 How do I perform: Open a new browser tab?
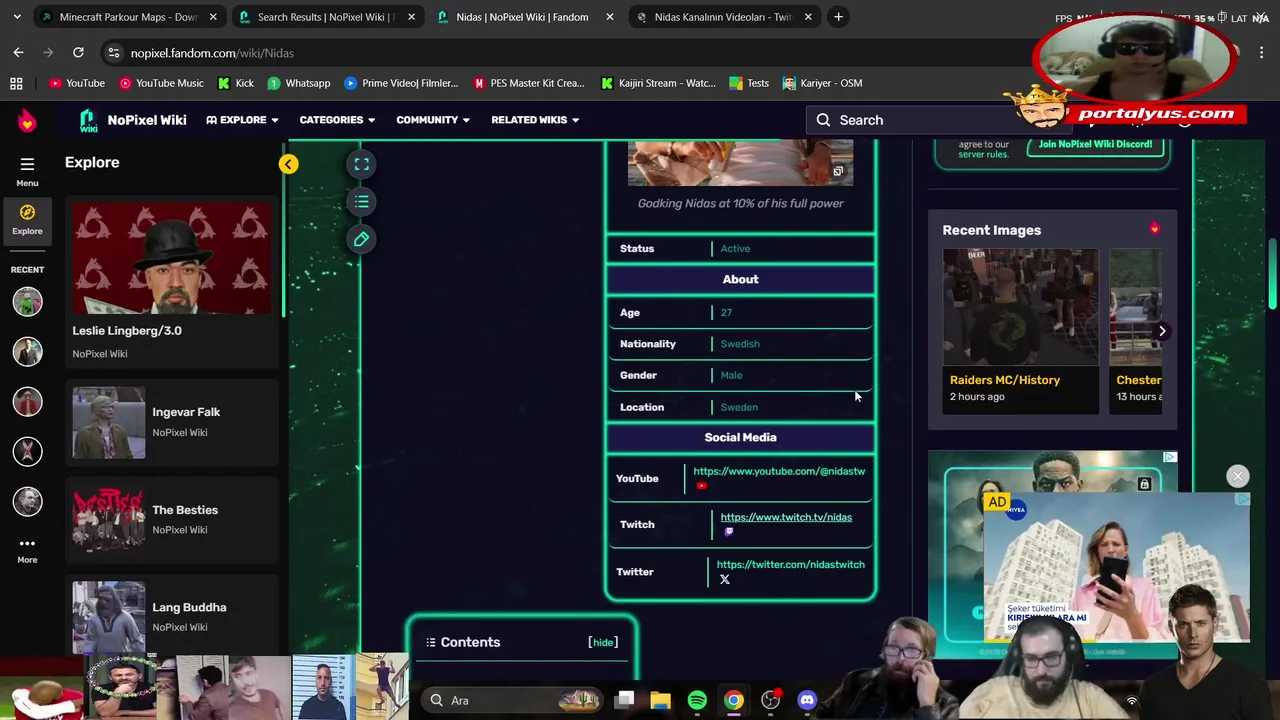(838, 17)
